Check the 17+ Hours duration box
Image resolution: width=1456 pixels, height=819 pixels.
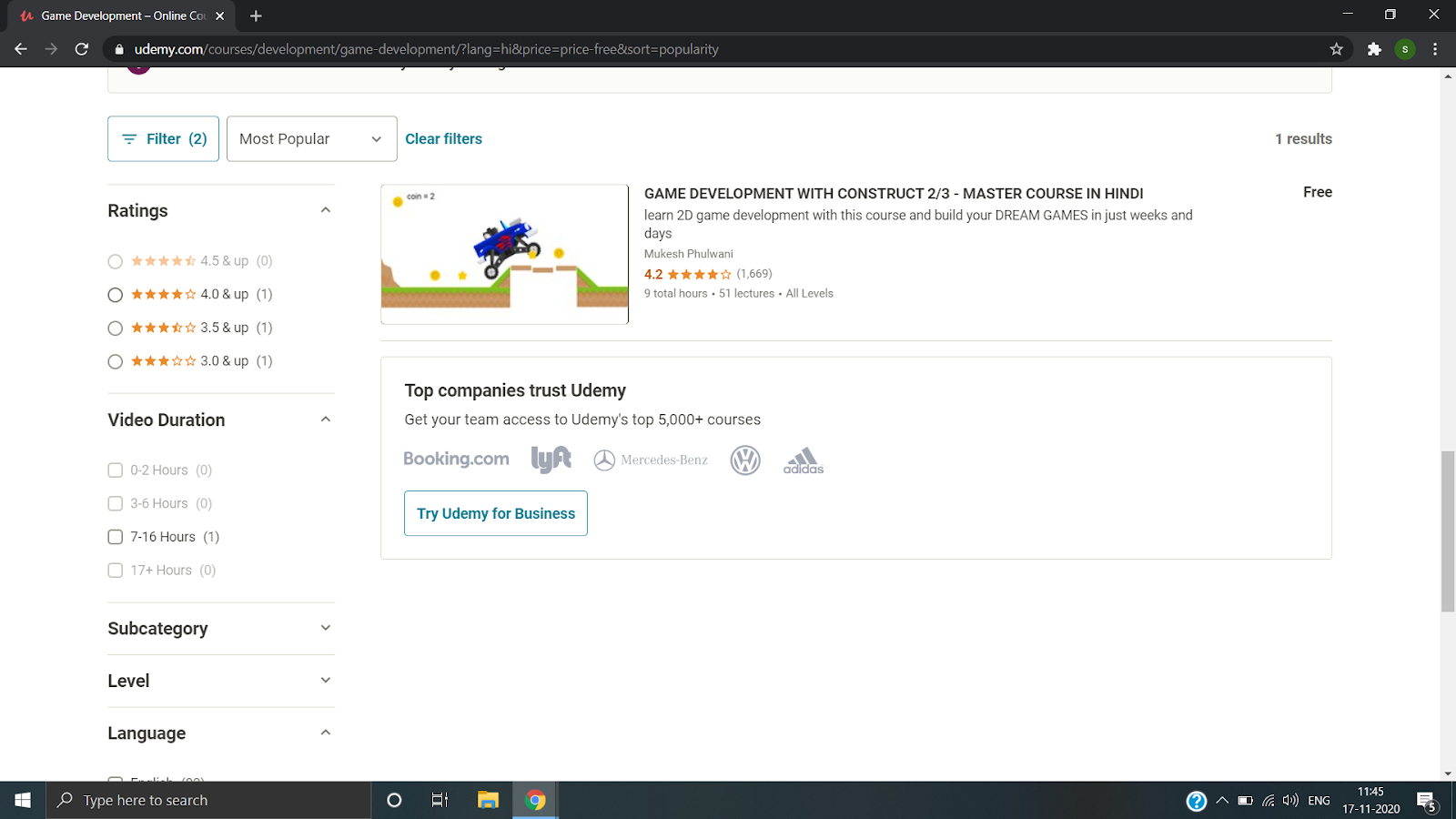point(116,571)
